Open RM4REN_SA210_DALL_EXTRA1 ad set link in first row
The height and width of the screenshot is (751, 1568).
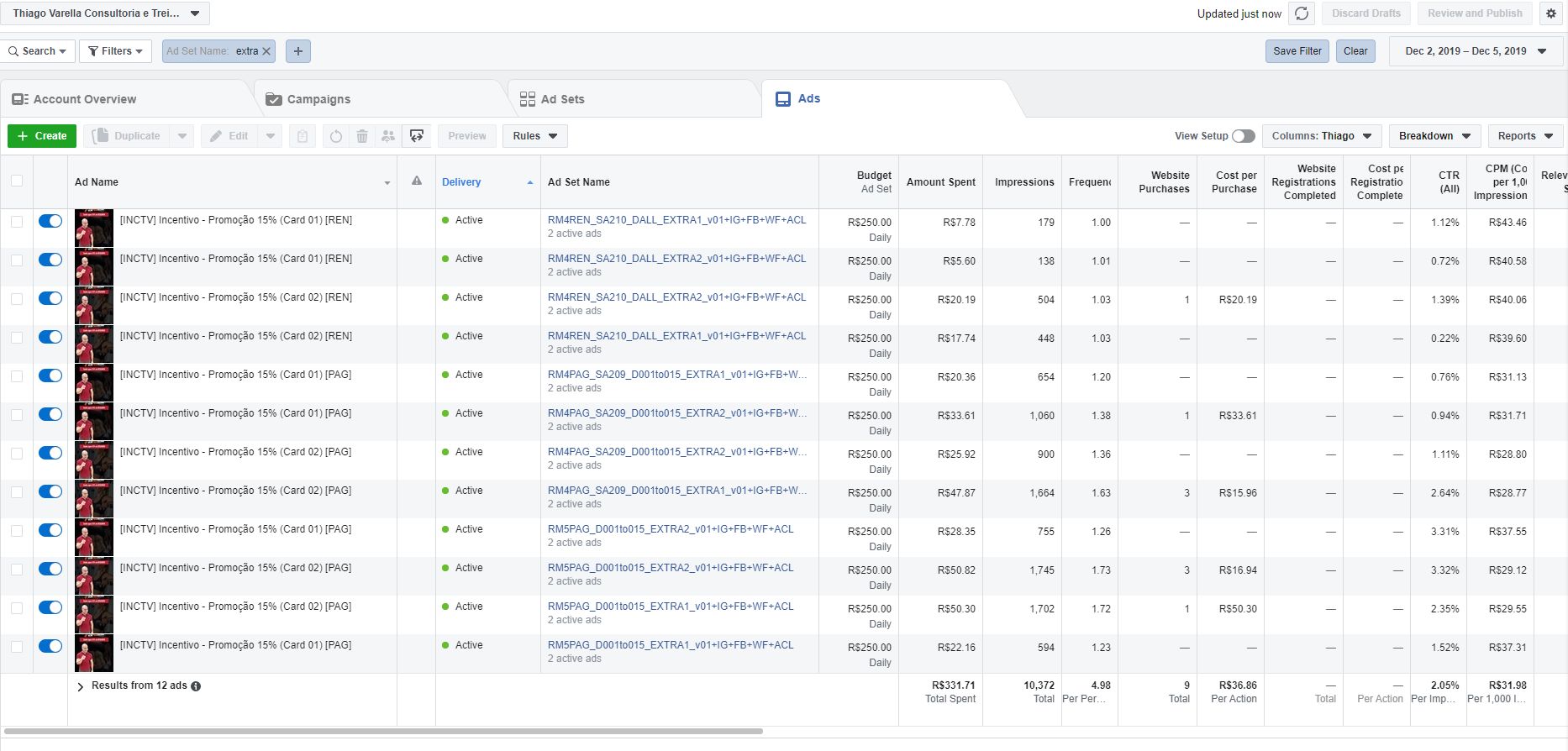tap(676, 220)
